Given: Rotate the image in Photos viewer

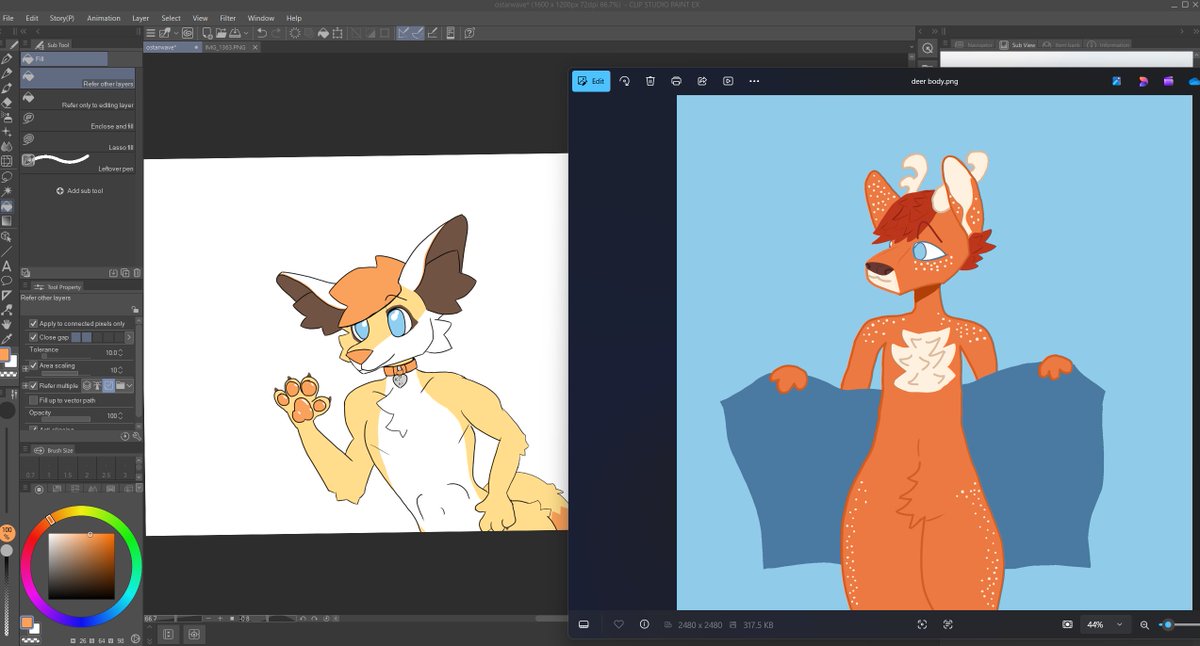Looking at the screenshot, I should pos(624,81).
